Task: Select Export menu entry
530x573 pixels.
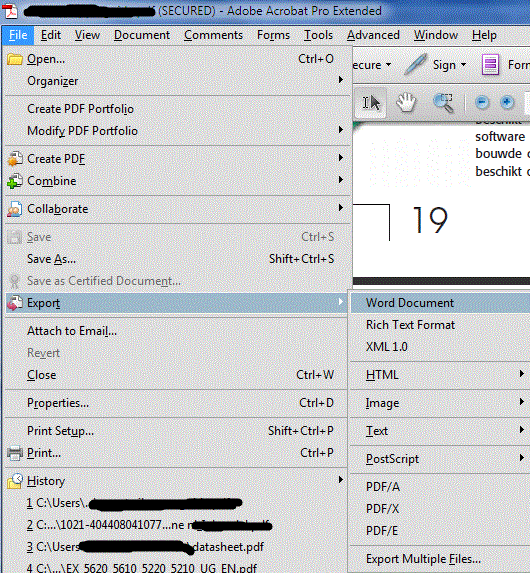Action: (176, 303)
